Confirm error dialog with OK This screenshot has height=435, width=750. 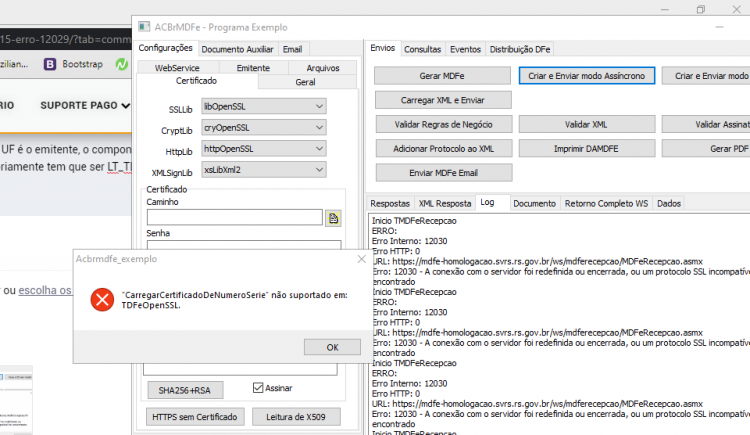coord(332,347)
